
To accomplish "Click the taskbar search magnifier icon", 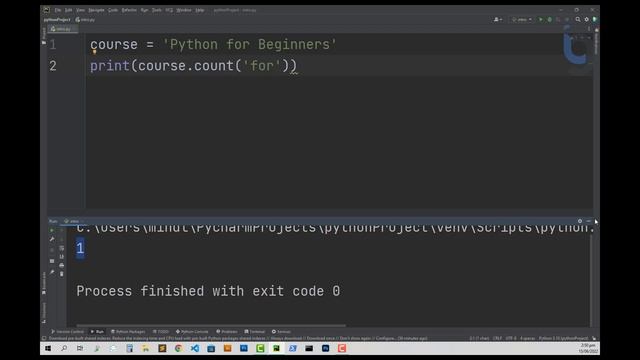I will [64, 349].
